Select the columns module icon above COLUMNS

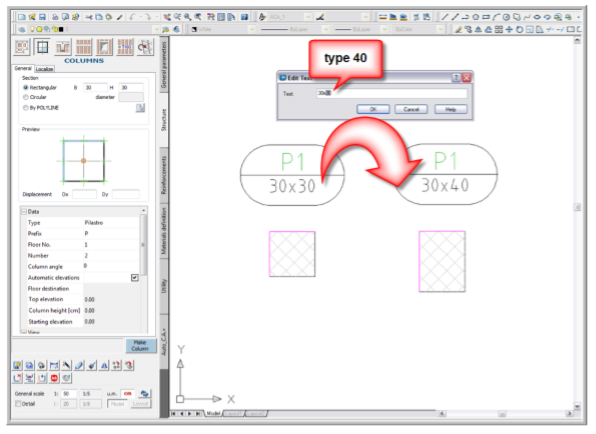[42, 47]
